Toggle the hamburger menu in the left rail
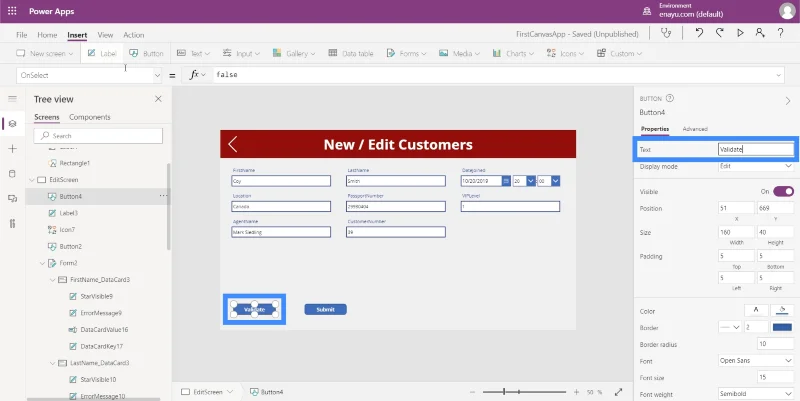The width and height of the screenshot is (800, 401). [x=13, y=98]
